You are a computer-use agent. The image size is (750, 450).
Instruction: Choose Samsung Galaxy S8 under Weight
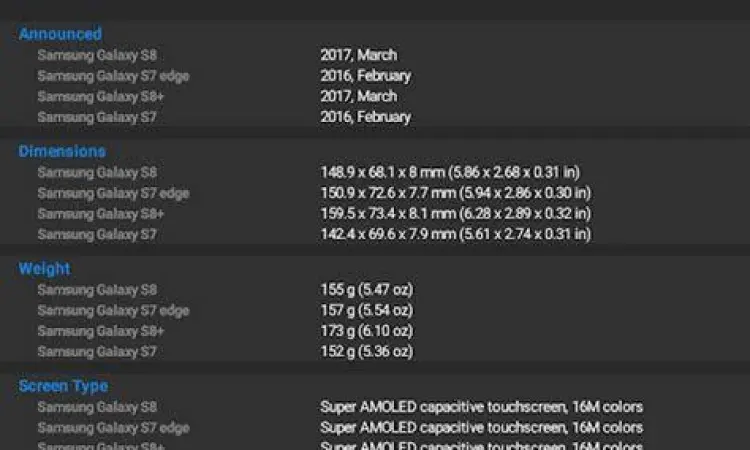(97, 289)
